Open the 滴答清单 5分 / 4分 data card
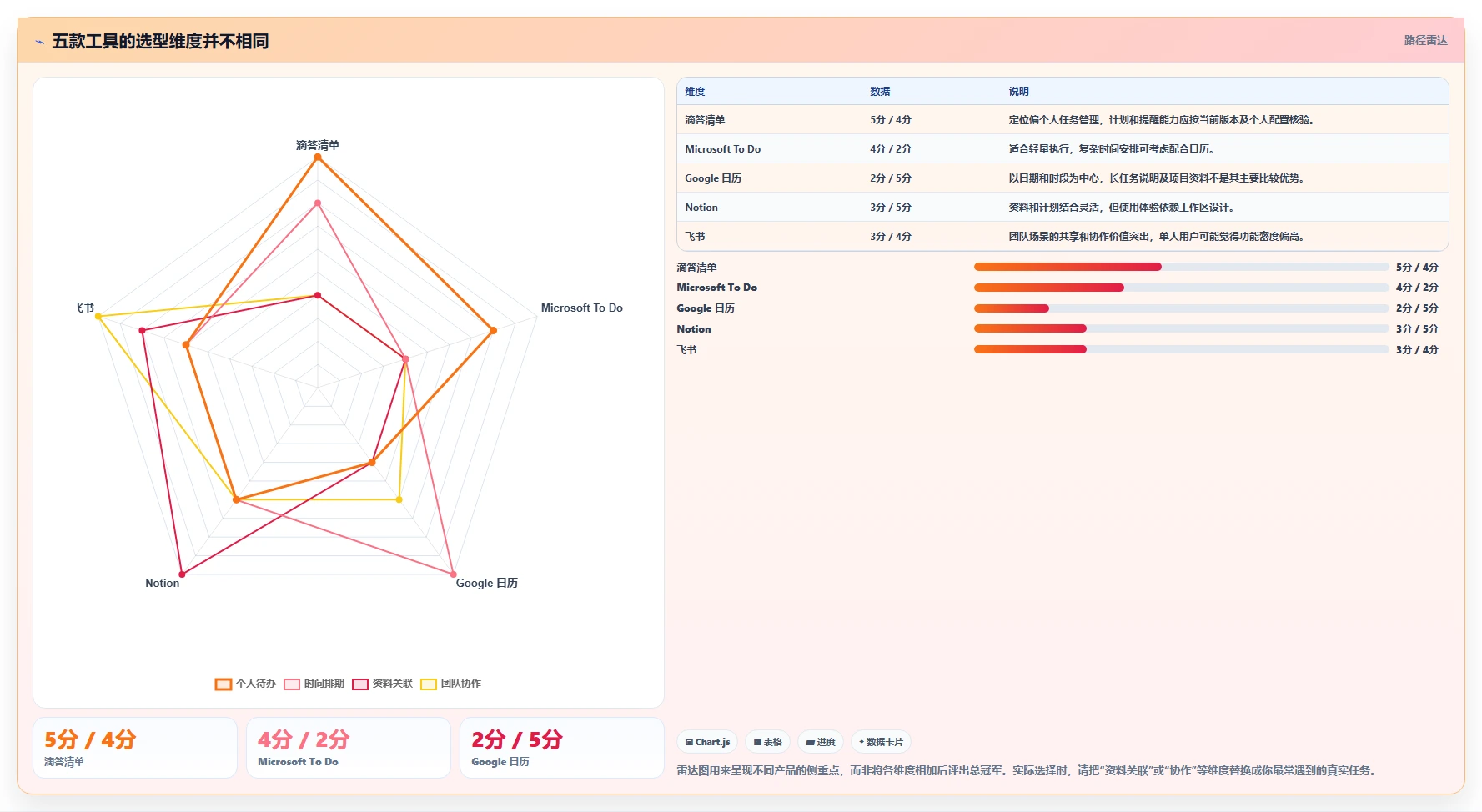The height and width of the screenshot is (812, 1482). click(x=135, y=748)
